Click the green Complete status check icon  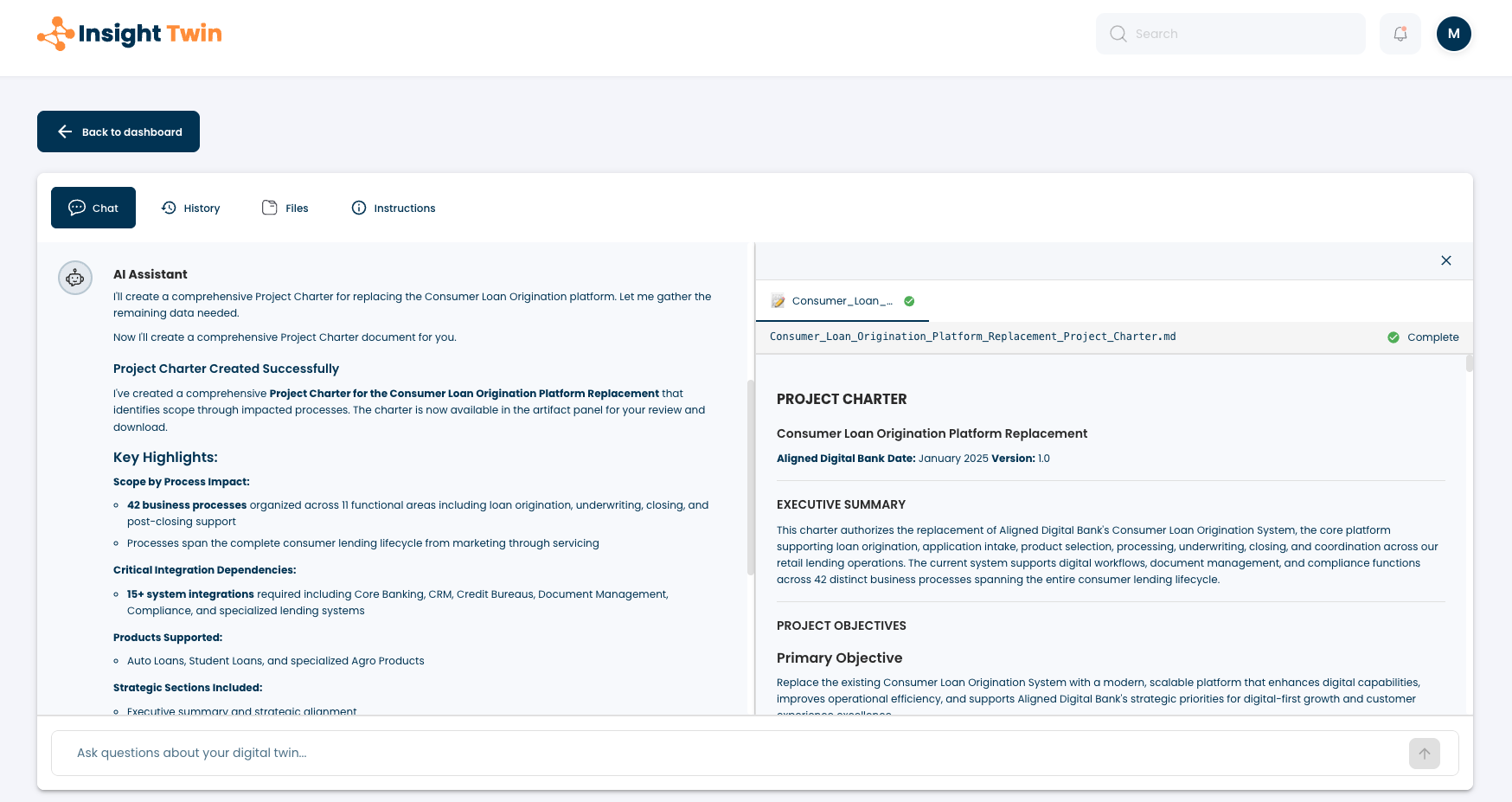tap(1393, 337)
